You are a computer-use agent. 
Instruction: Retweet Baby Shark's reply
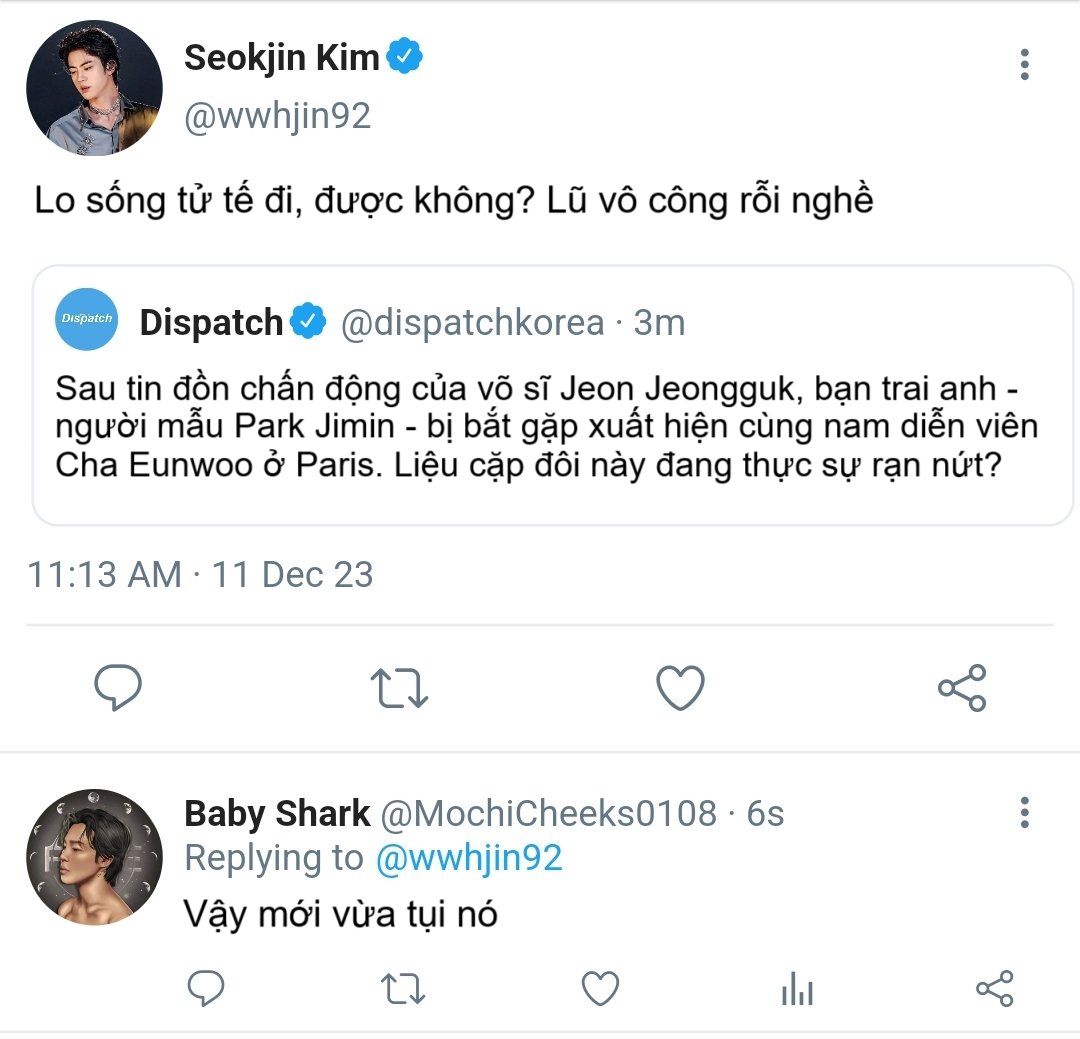[x=403, y=989]
